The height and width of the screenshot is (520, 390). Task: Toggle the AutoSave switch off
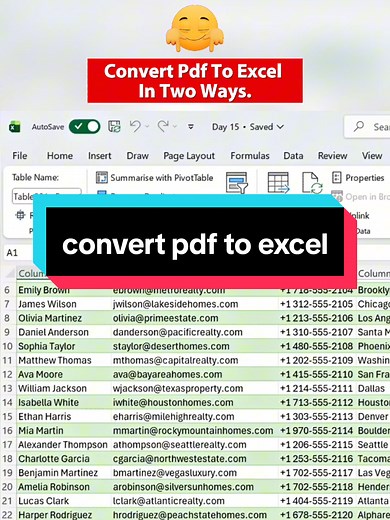click(x=84, y=127)
